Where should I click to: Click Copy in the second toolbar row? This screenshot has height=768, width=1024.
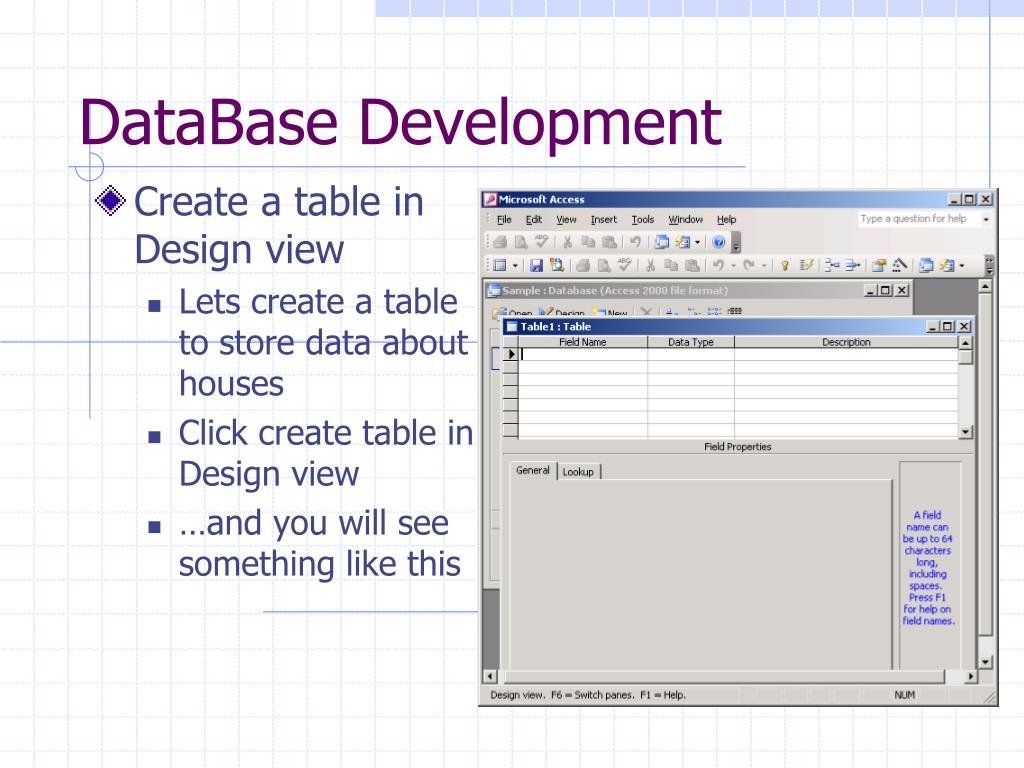(671, 265)
